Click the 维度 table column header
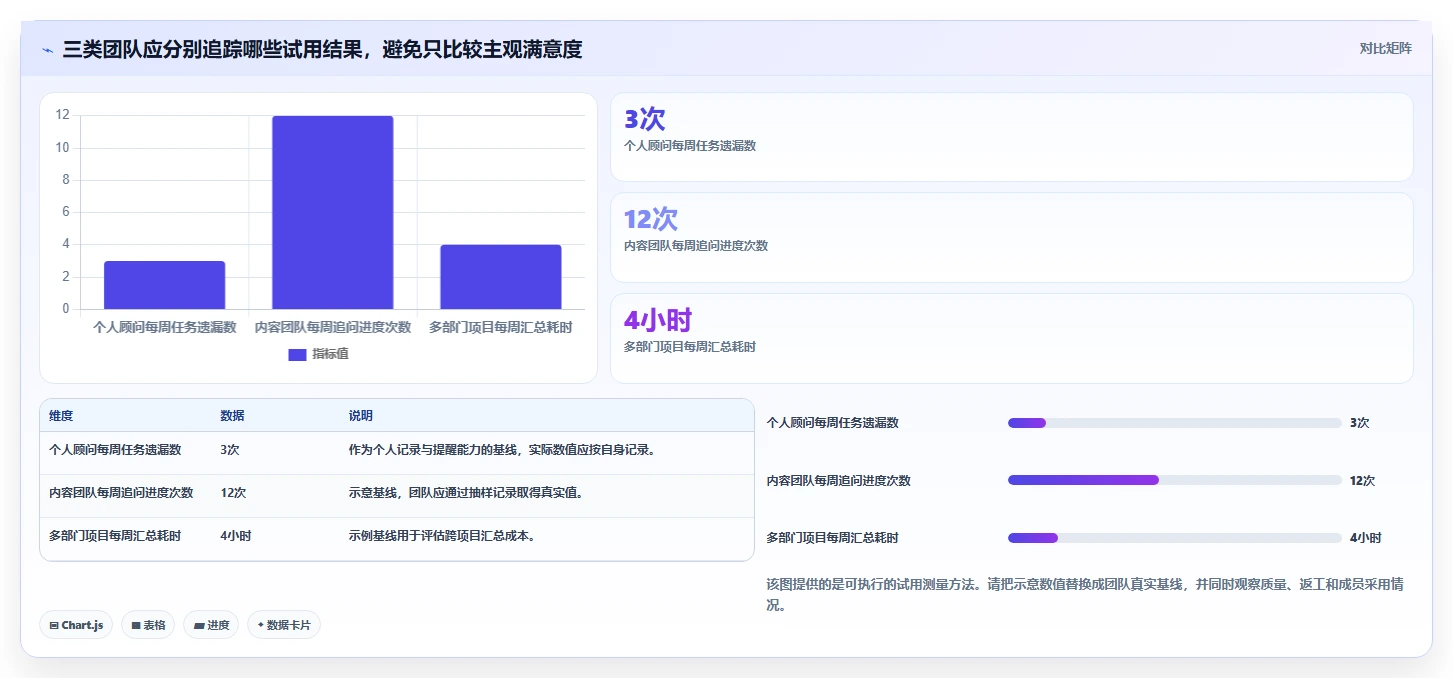 pos(61,416)
